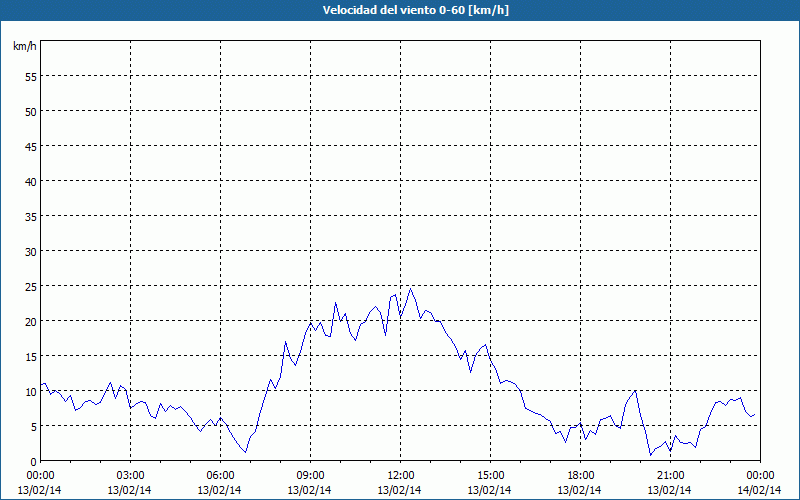Viewport: 800px width, 500px height.
Task: Click the 18:00 time axis label
Action: point(581,475)
